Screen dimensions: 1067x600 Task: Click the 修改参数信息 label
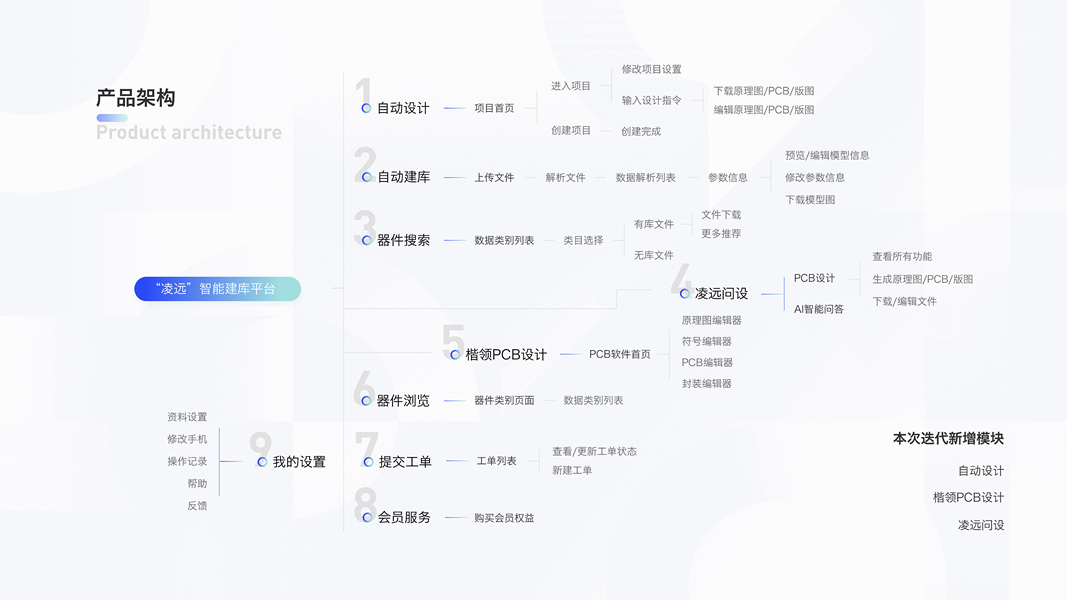tap(815, 178)
